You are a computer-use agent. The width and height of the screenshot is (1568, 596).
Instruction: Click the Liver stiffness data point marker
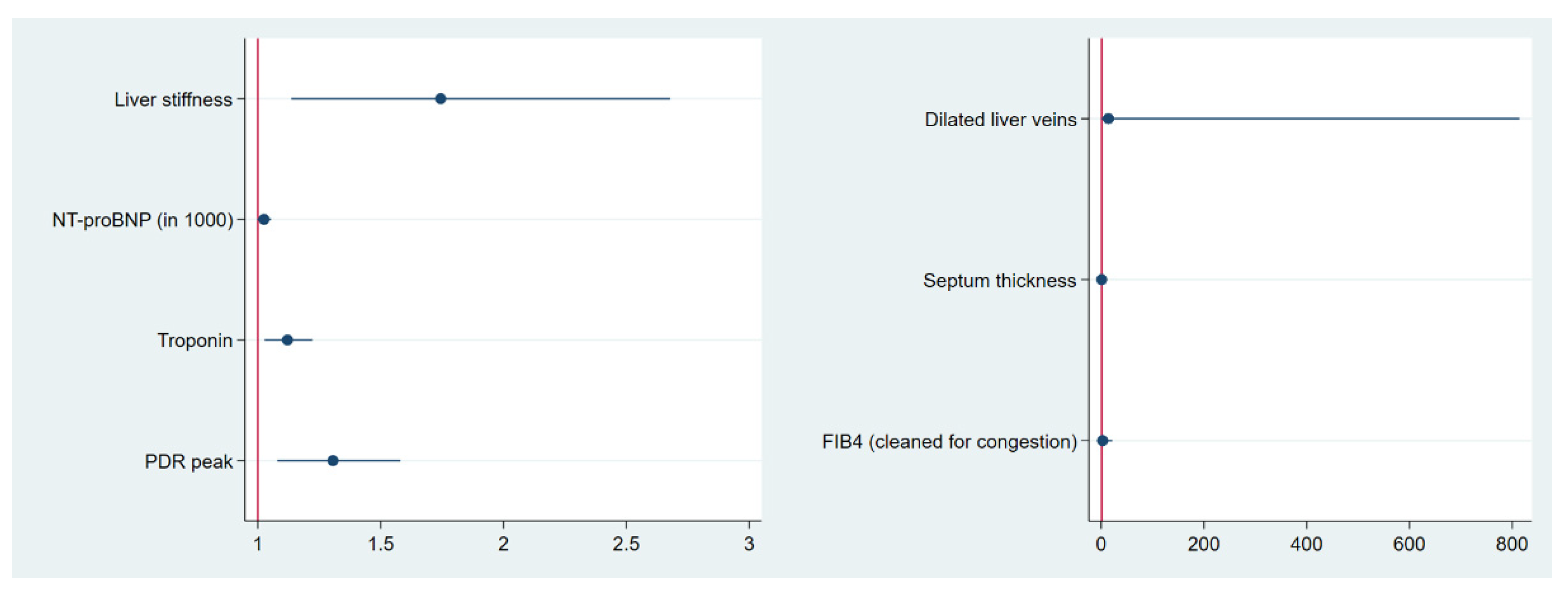coord(440,99)
